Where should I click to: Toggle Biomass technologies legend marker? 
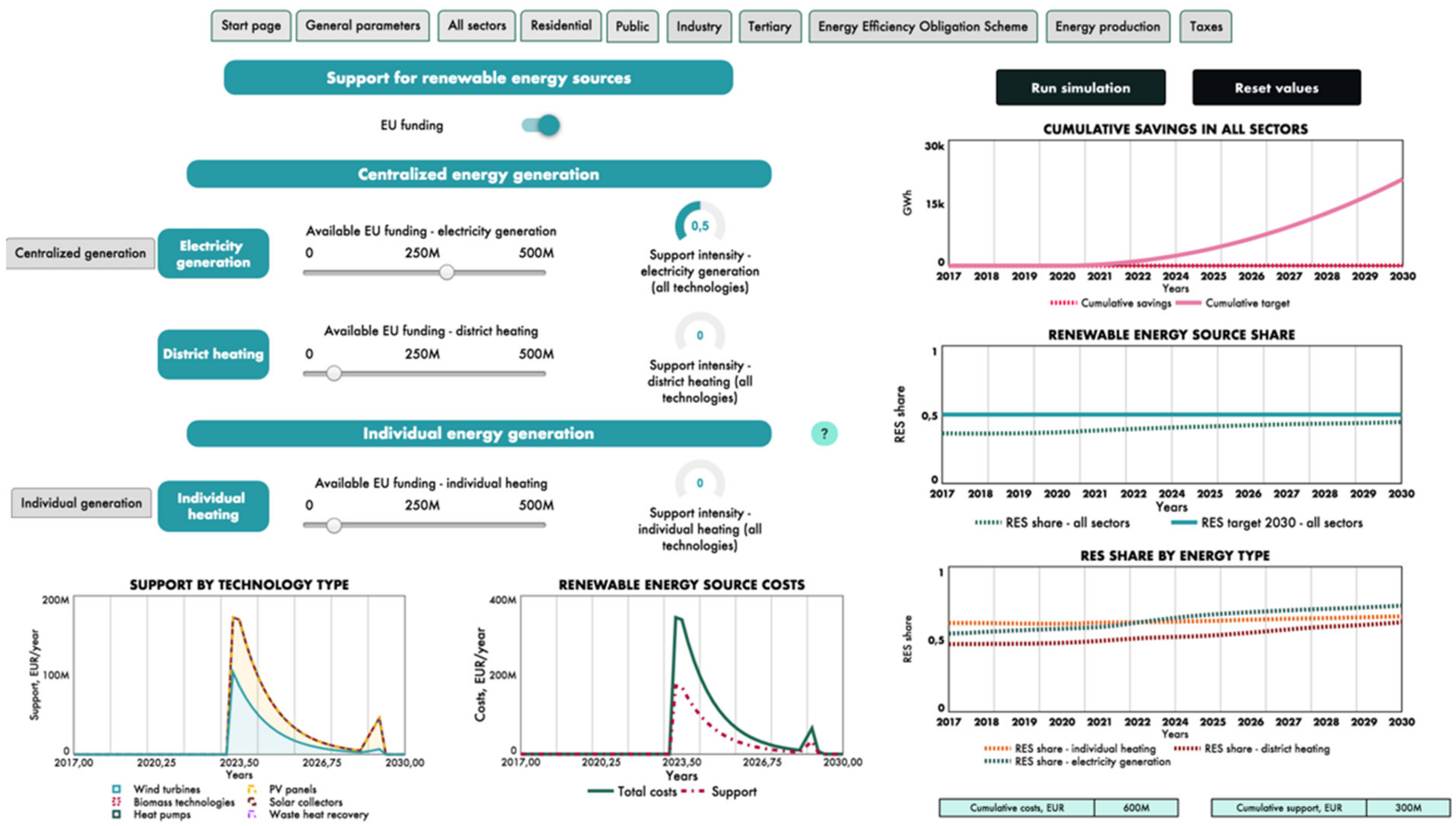[x=117, y=802]
